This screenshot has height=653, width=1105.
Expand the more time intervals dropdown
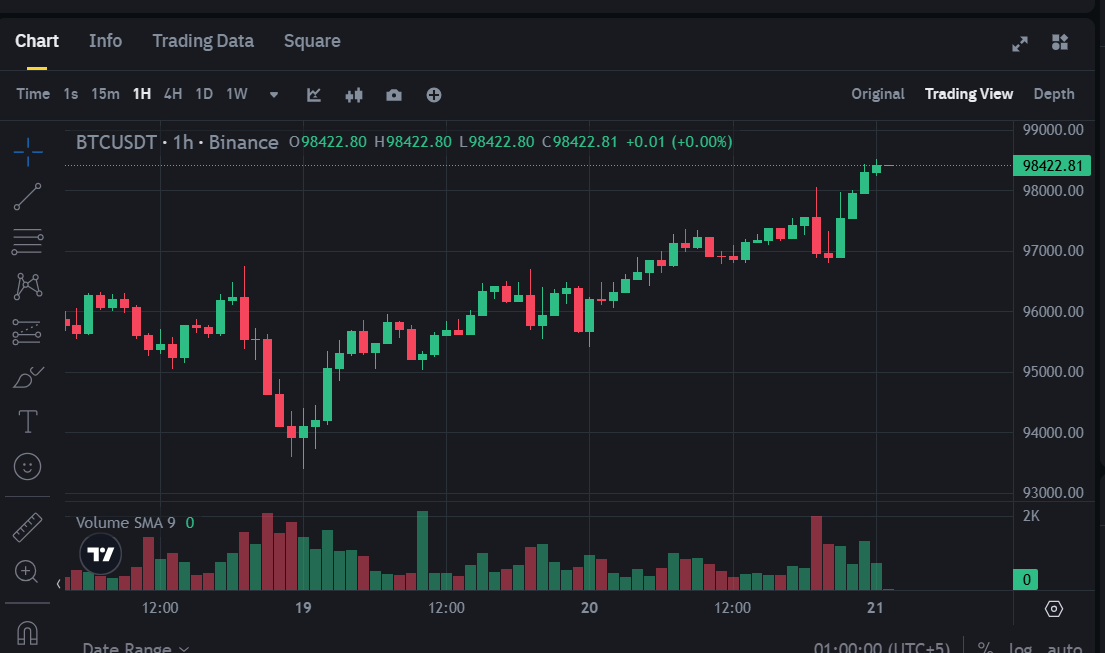(274, 94)
